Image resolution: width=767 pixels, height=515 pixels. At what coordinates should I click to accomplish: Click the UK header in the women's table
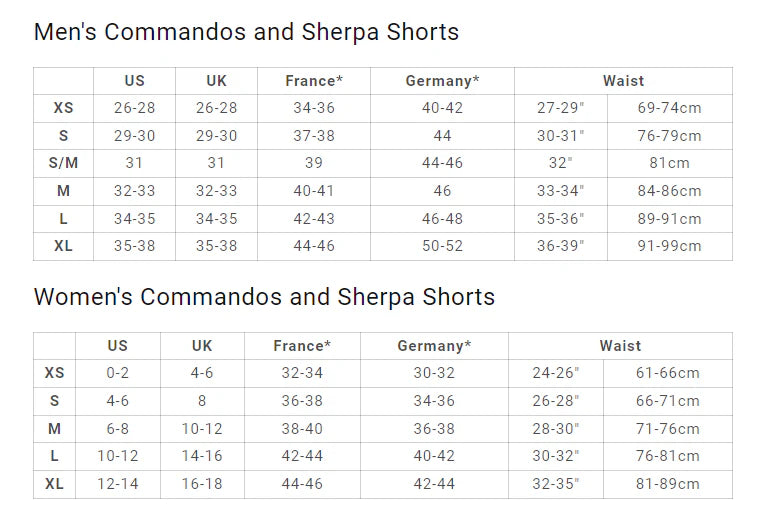202,346
